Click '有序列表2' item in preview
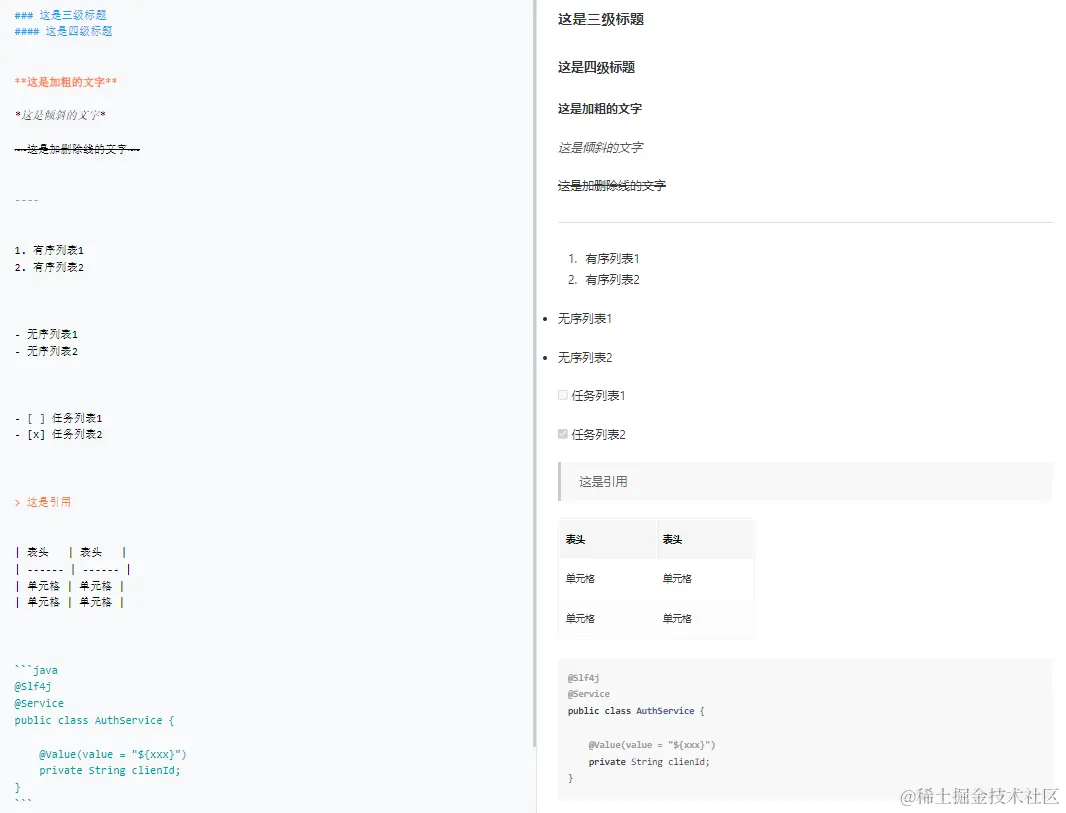The width and height of the screenshot is (1066, 813). click(612, 280)
